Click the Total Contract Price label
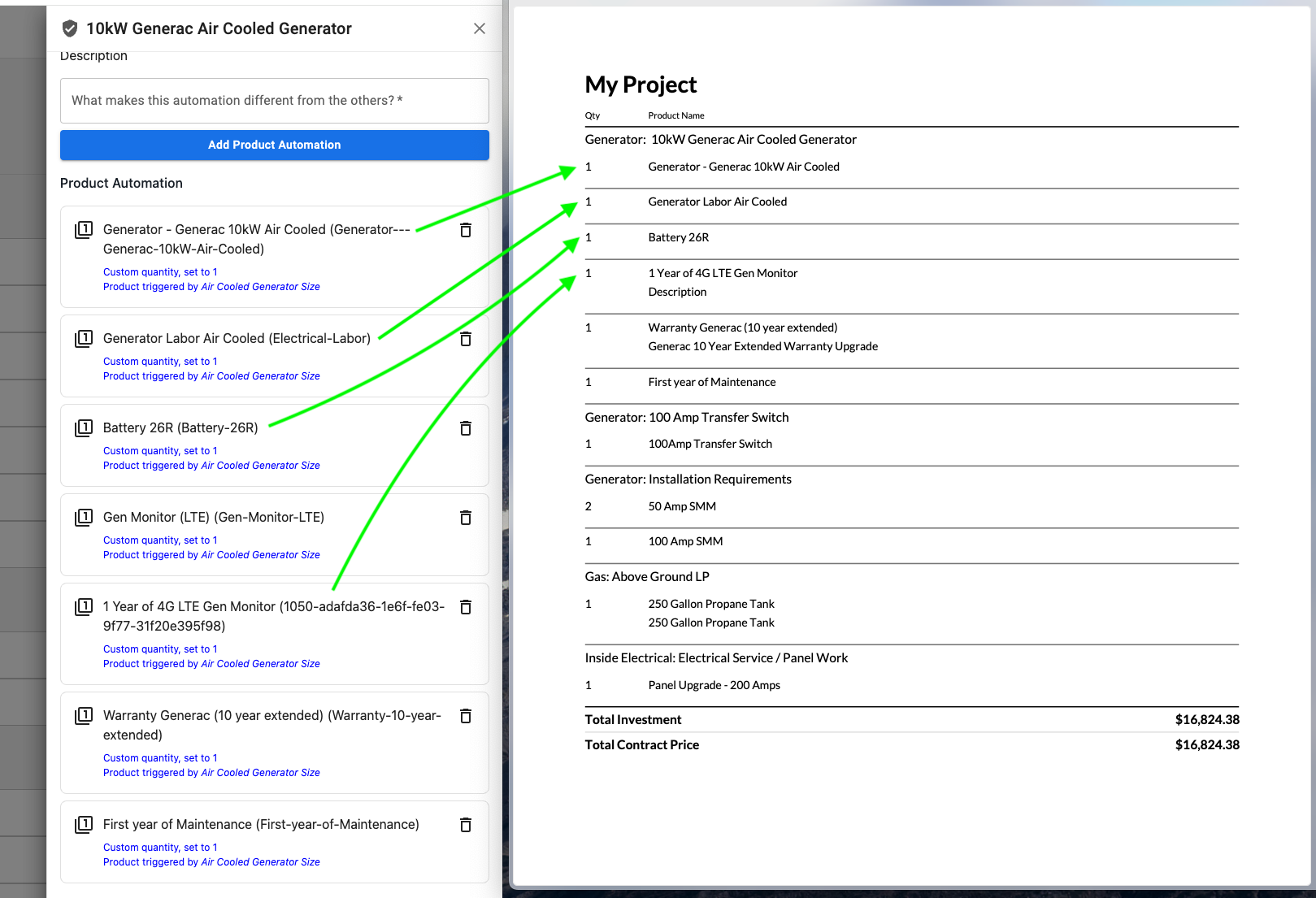Screen dimensions: 1316x898 [x=642, y=745]
